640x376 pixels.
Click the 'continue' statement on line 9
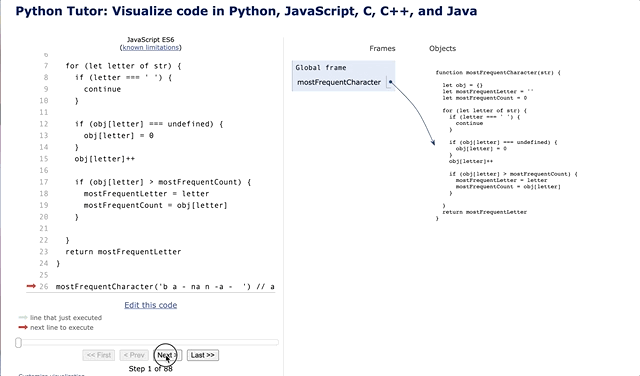coord(102,89)
